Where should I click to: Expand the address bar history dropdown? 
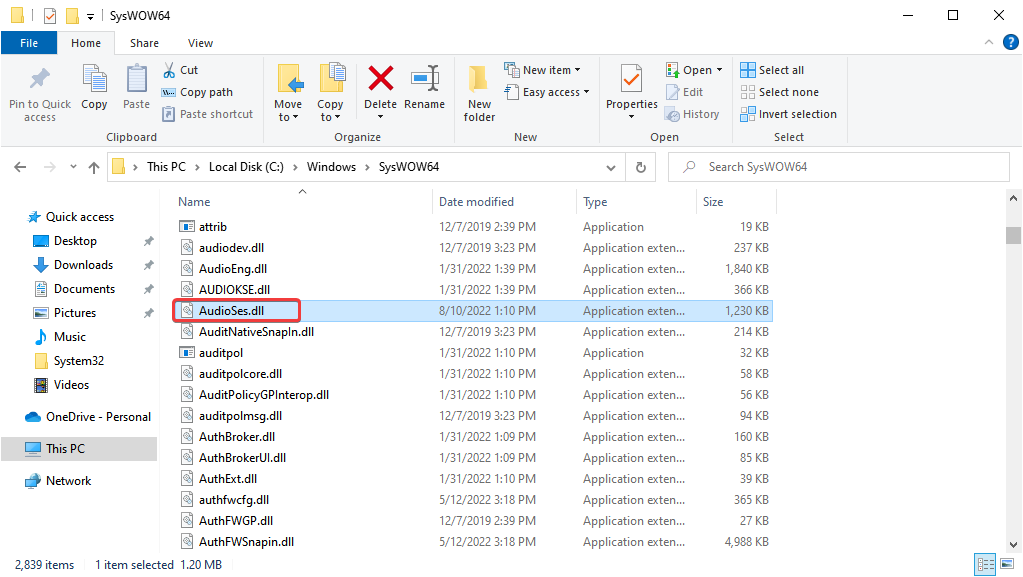click(x=611, y=168)
